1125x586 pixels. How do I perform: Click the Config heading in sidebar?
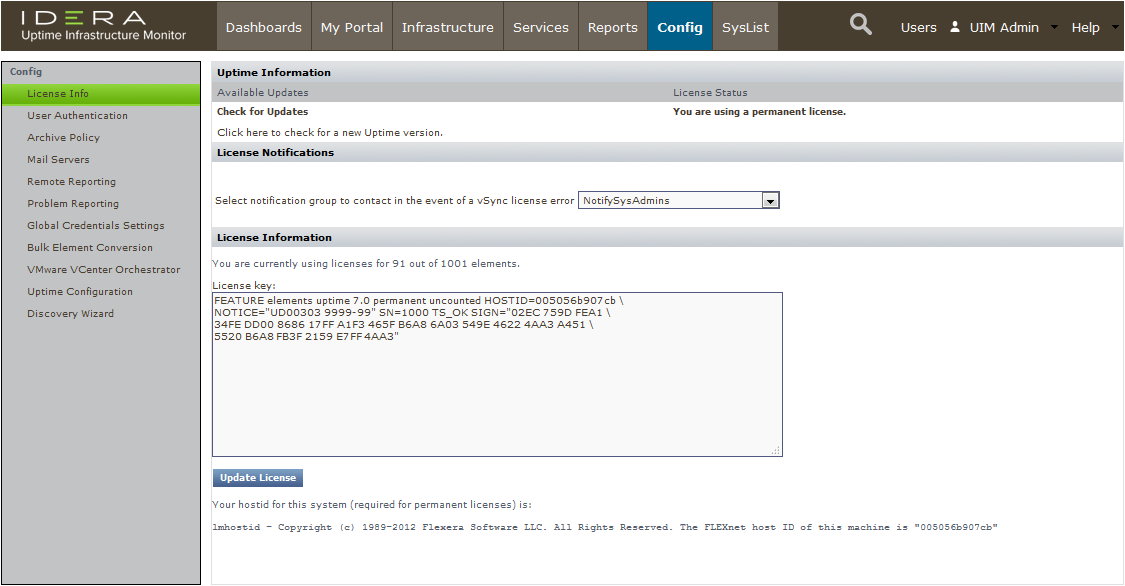(26, 72)
